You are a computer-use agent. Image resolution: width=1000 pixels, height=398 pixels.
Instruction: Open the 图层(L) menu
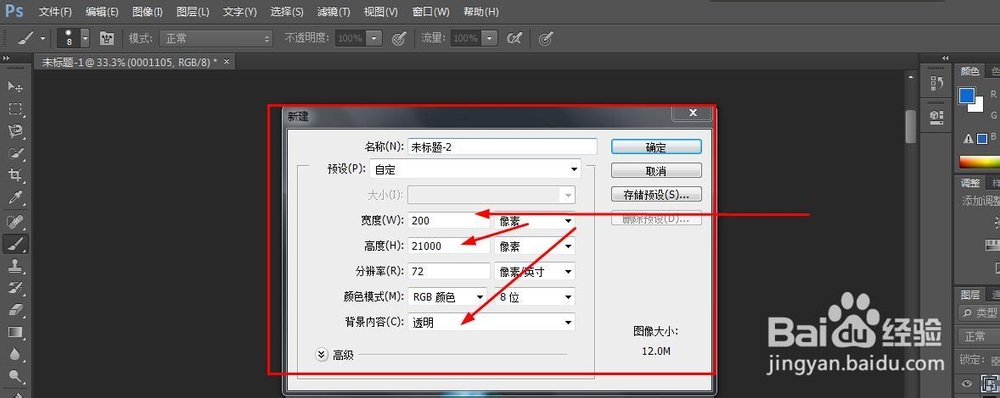click(193, 11)
